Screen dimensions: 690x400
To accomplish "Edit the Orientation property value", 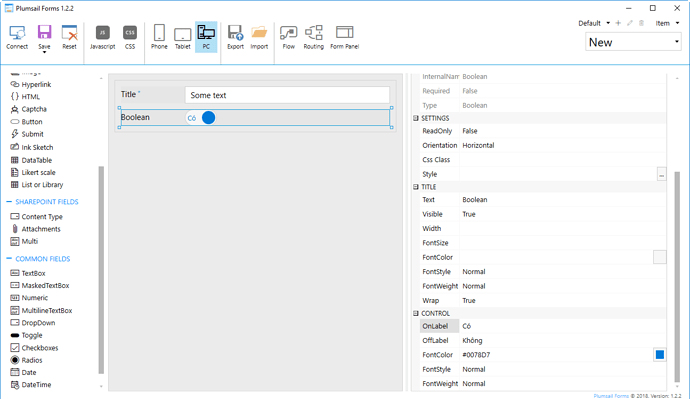I will click(563, 145).
